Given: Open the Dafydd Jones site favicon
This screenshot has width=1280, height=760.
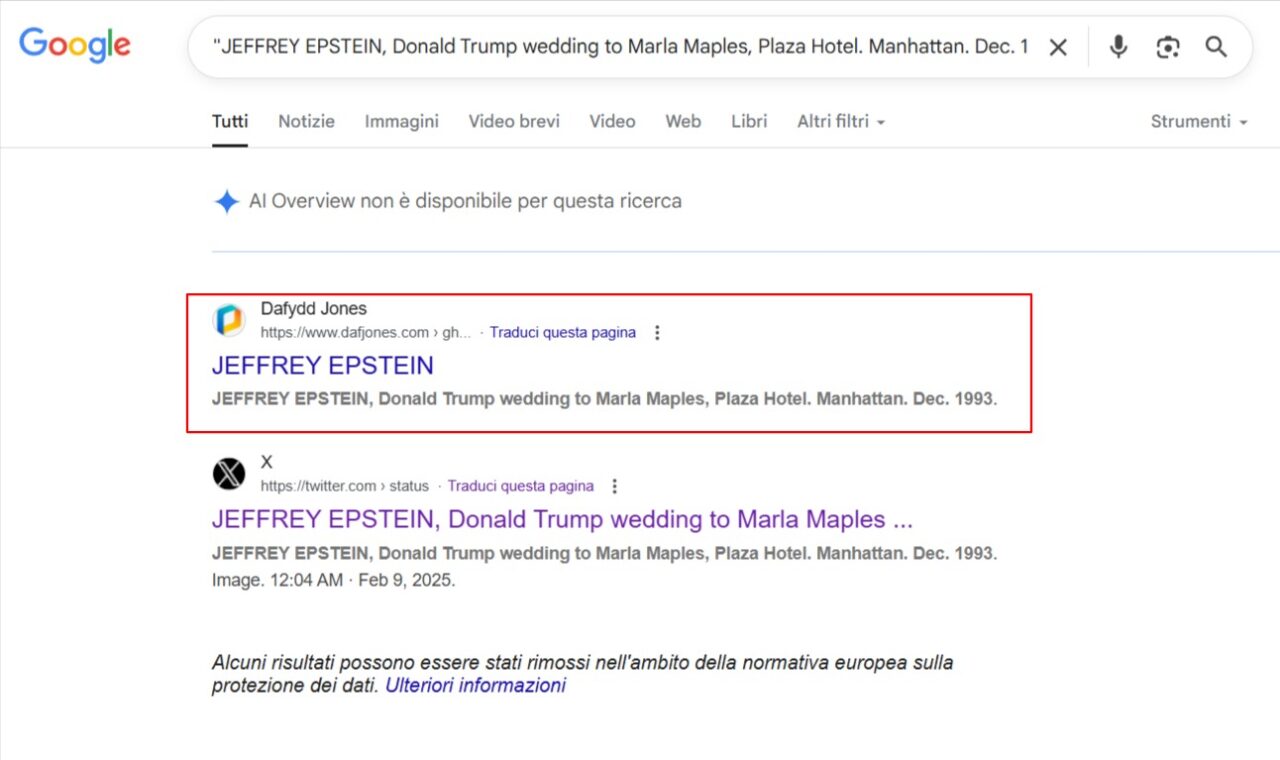Looking at the screenshot, I should point(229,320).
